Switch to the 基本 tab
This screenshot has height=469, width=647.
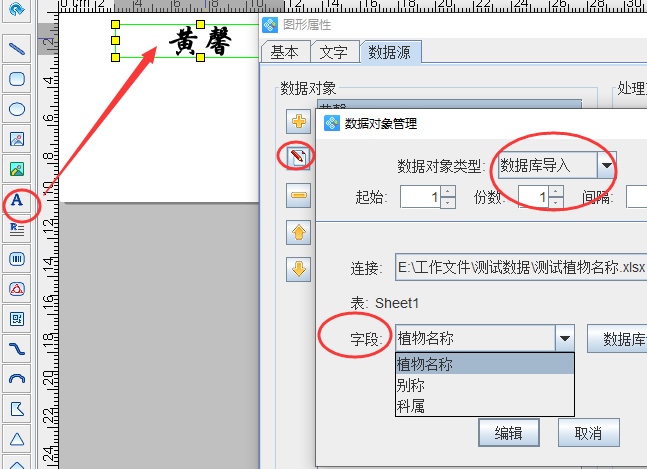(285, 52)
